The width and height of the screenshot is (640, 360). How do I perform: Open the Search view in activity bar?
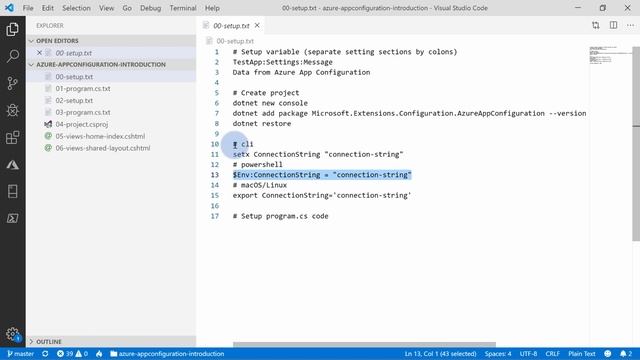coord(12,56)
